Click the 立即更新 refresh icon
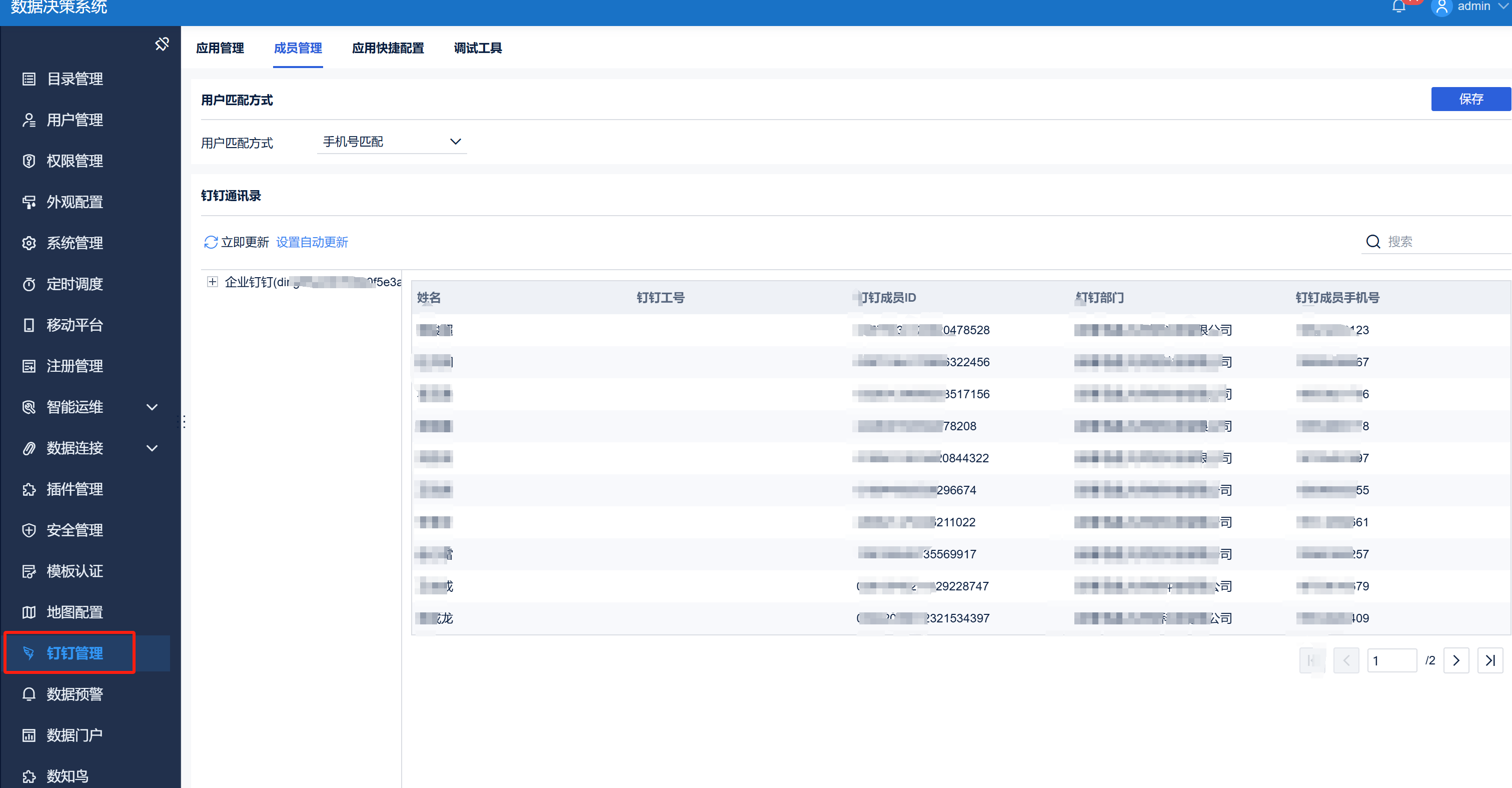The image size is (1512, 788). (x=211, y=242)
